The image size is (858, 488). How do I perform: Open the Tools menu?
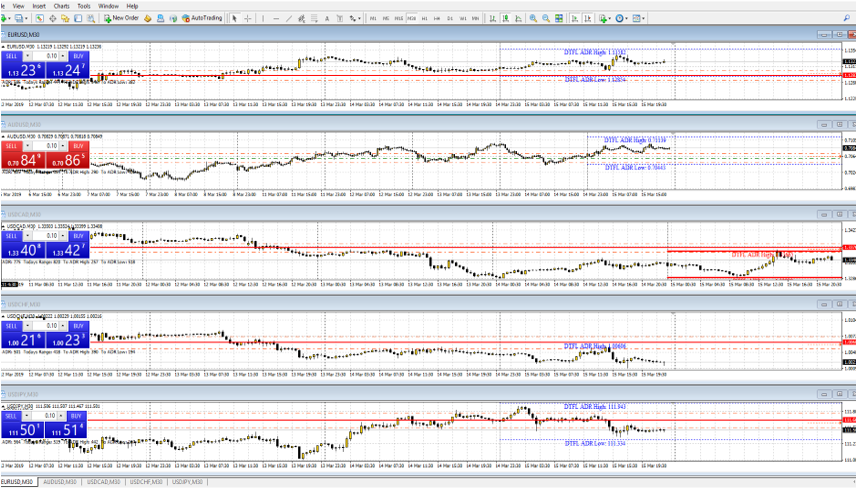[x=84, y=6]
